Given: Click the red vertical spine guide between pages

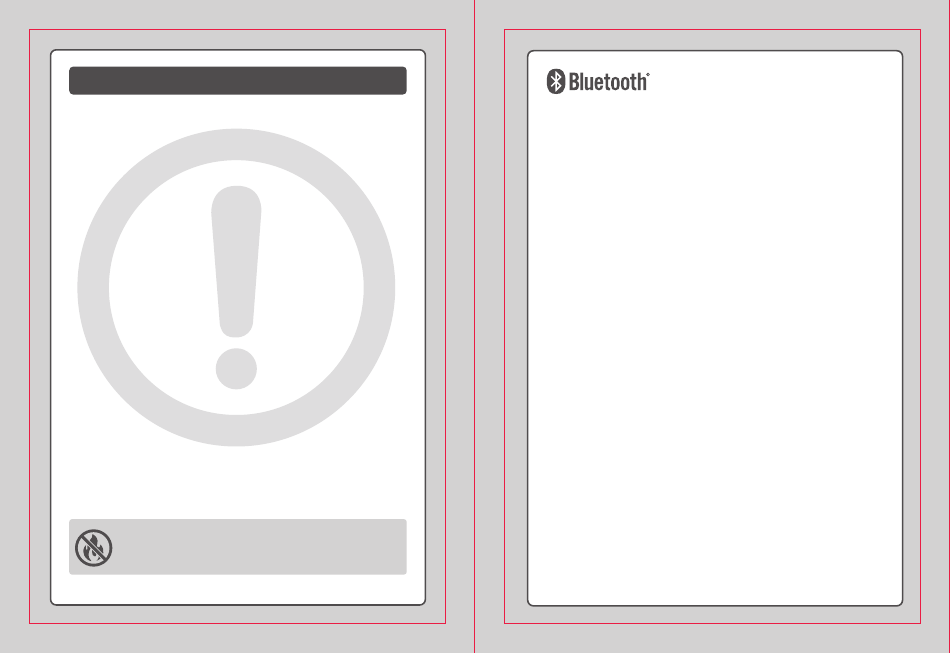Looking at the screenshot, I should tap(474, 326).
